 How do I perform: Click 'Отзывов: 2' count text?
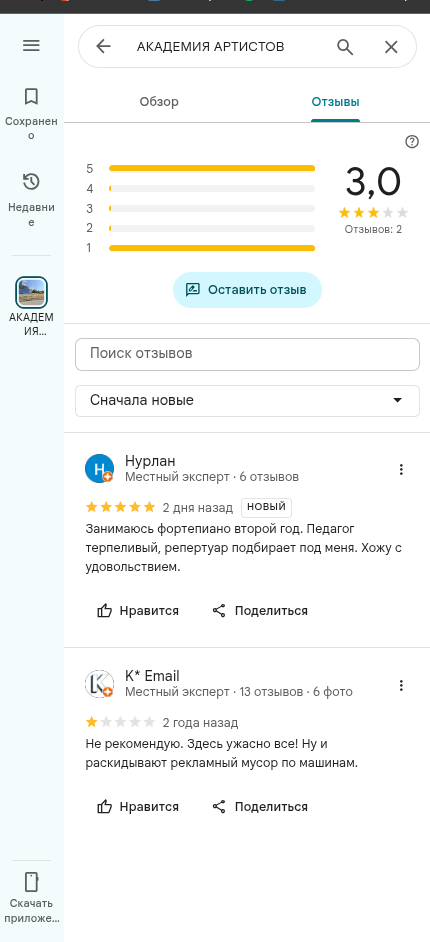point(374,229)
